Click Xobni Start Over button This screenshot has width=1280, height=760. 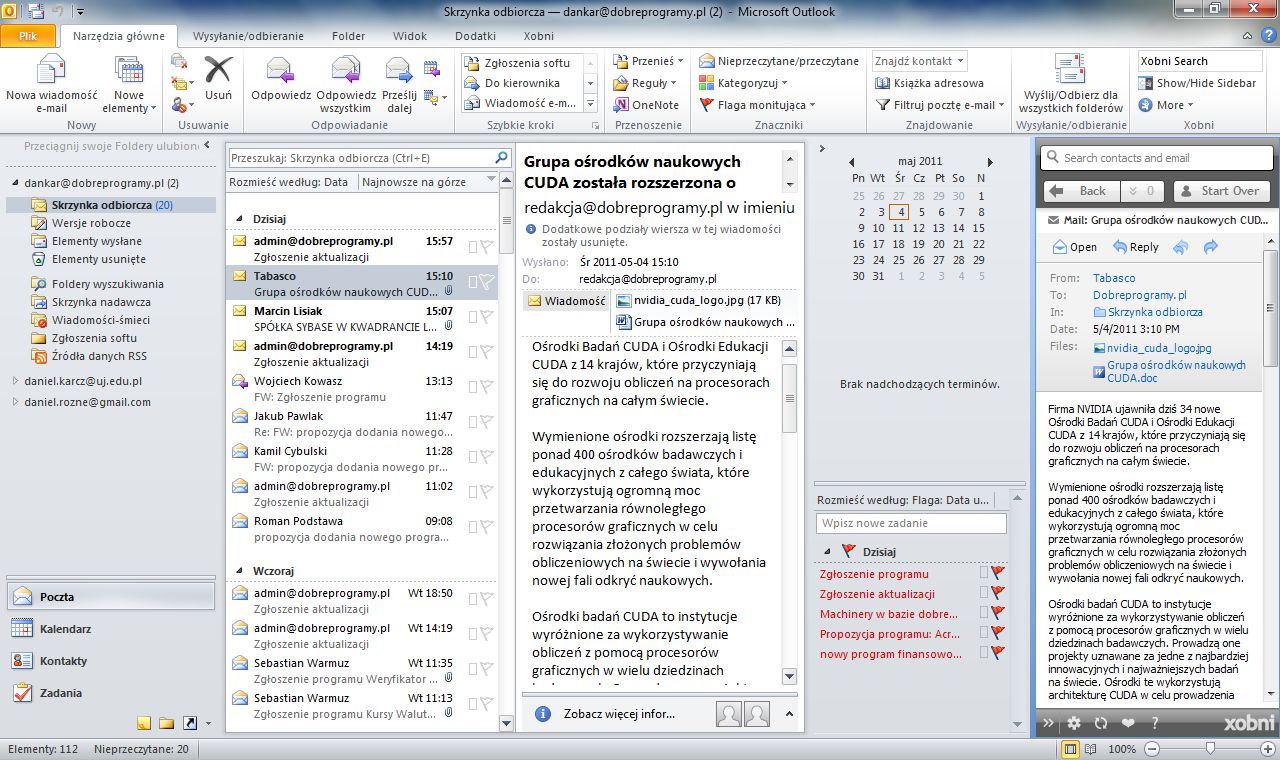pos(1221,191)
